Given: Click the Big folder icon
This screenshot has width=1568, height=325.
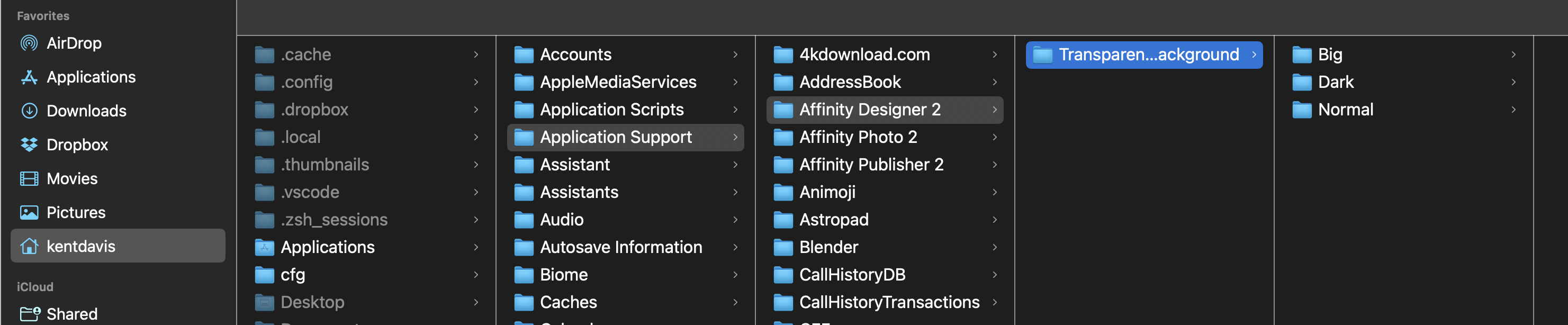Looking at the screenshot, I should click(x=1301, y=55).
